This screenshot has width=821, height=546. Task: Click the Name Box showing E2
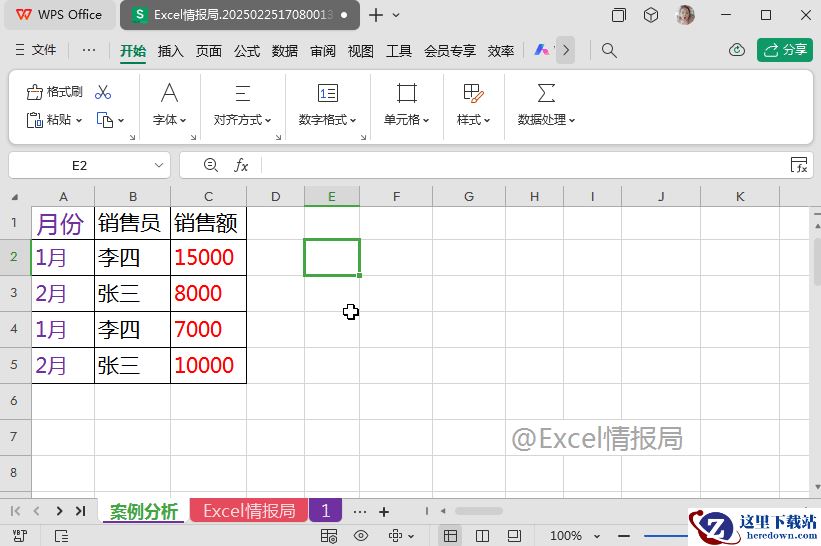[79, 165]
